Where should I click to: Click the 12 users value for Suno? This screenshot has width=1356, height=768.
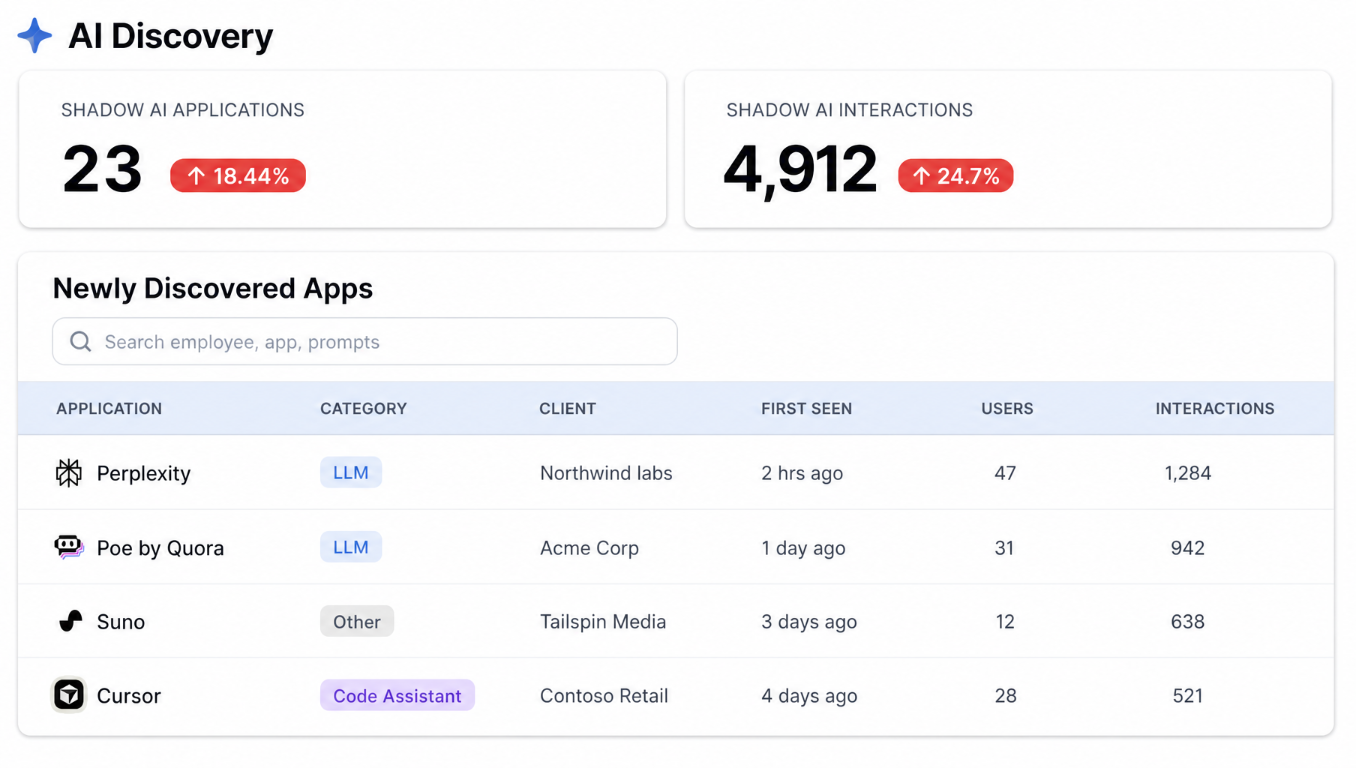(x=1005, y=622)
